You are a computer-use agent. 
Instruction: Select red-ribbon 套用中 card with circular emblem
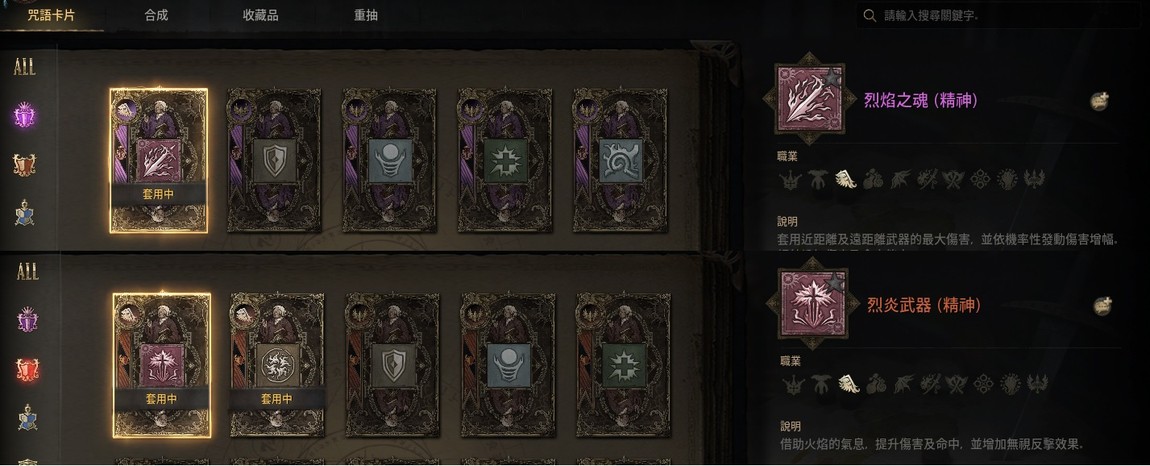277,365
